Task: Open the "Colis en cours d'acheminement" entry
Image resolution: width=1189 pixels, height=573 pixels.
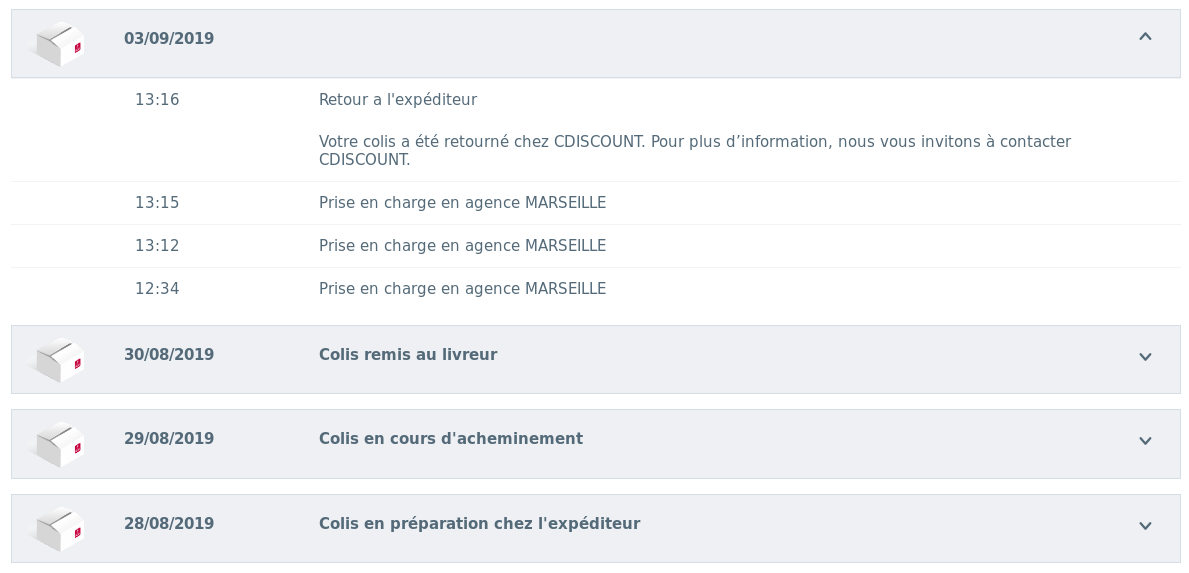Action: pos(451,439)
